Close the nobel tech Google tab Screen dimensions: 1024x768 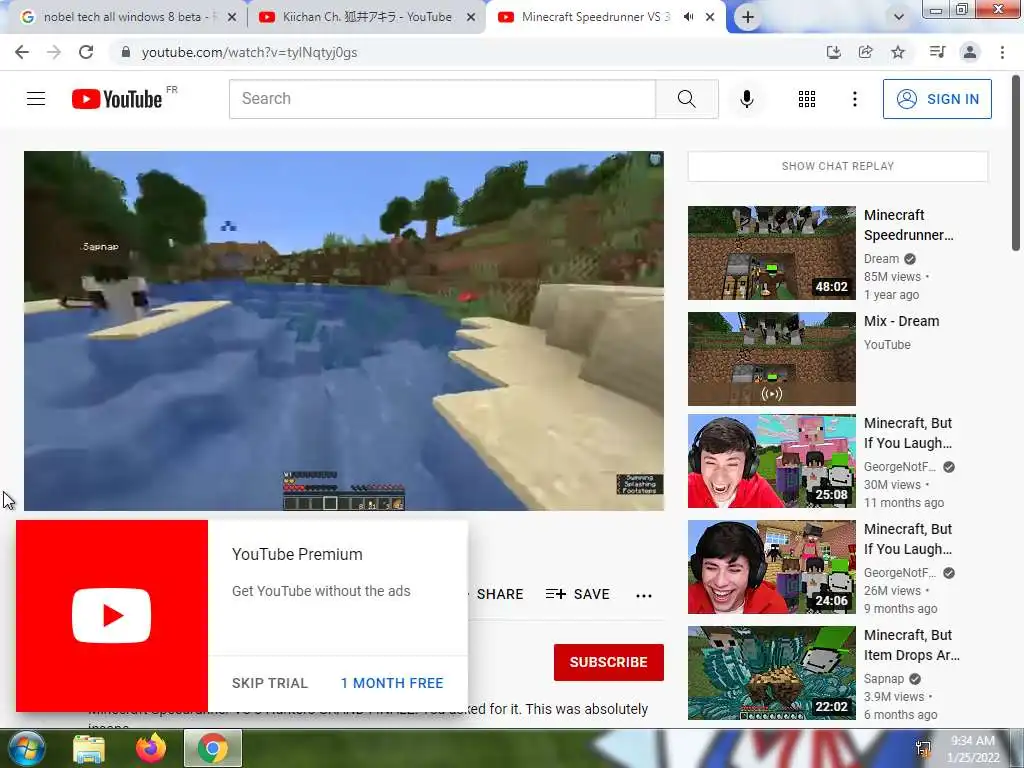click(x=231, y=18)
